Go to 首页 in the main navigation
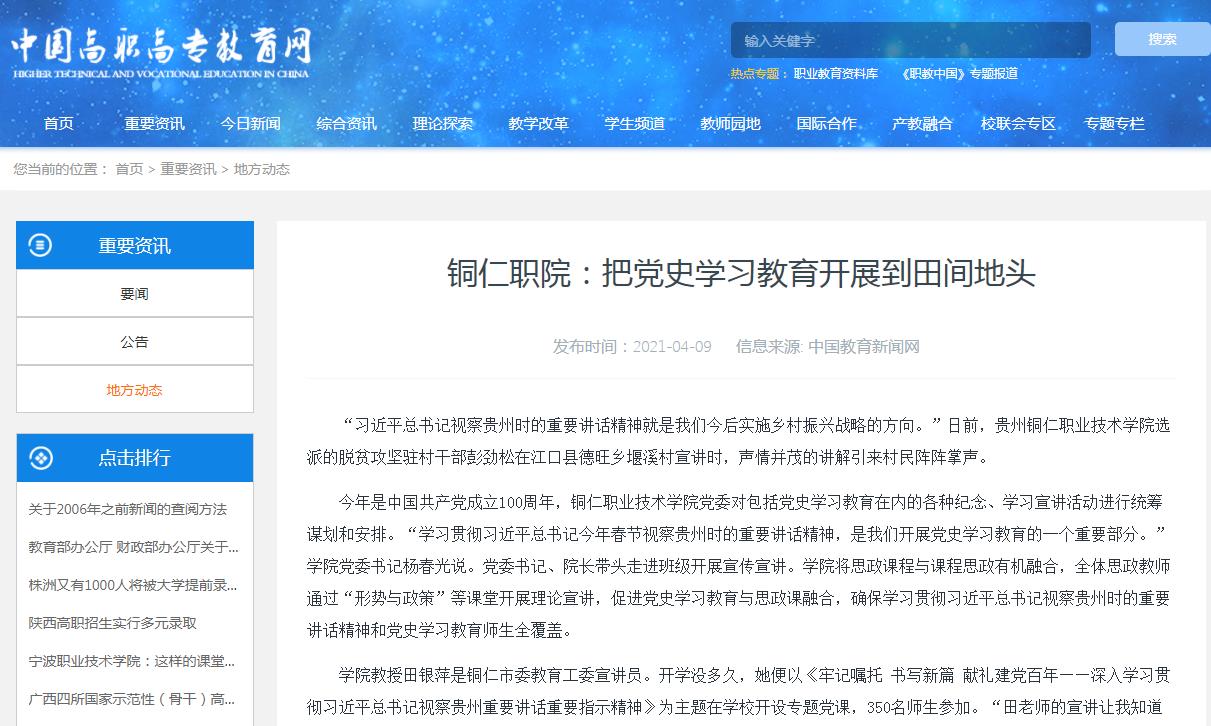 (59, 124)
